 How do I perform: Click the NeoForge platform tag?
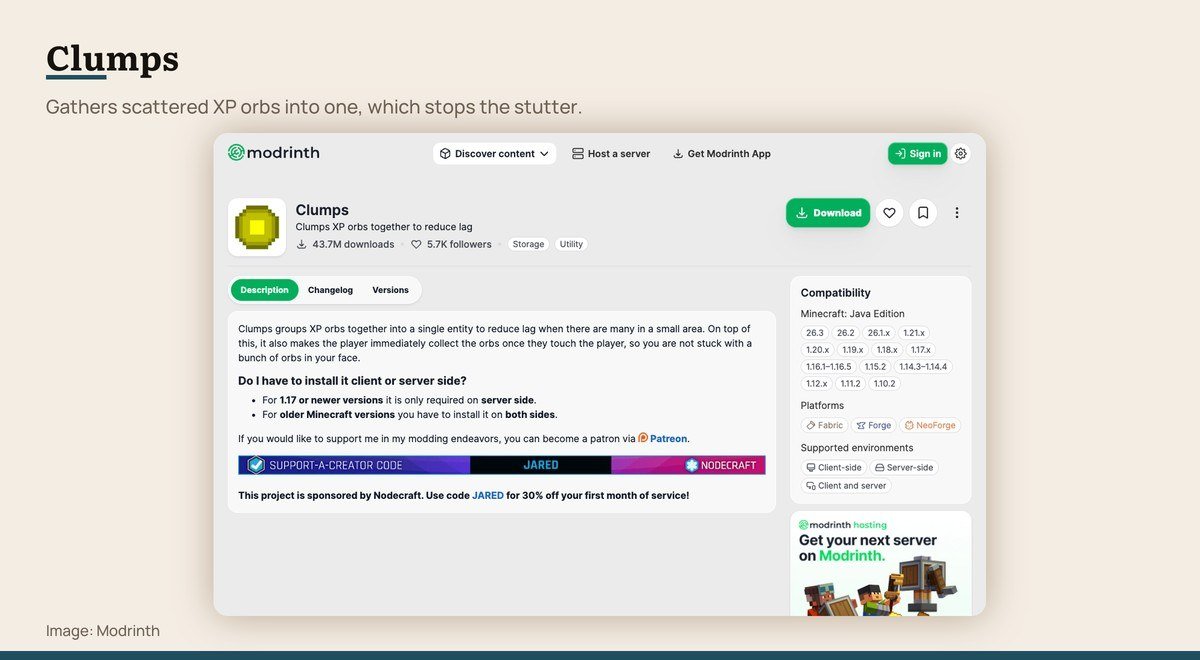[930, 425]
